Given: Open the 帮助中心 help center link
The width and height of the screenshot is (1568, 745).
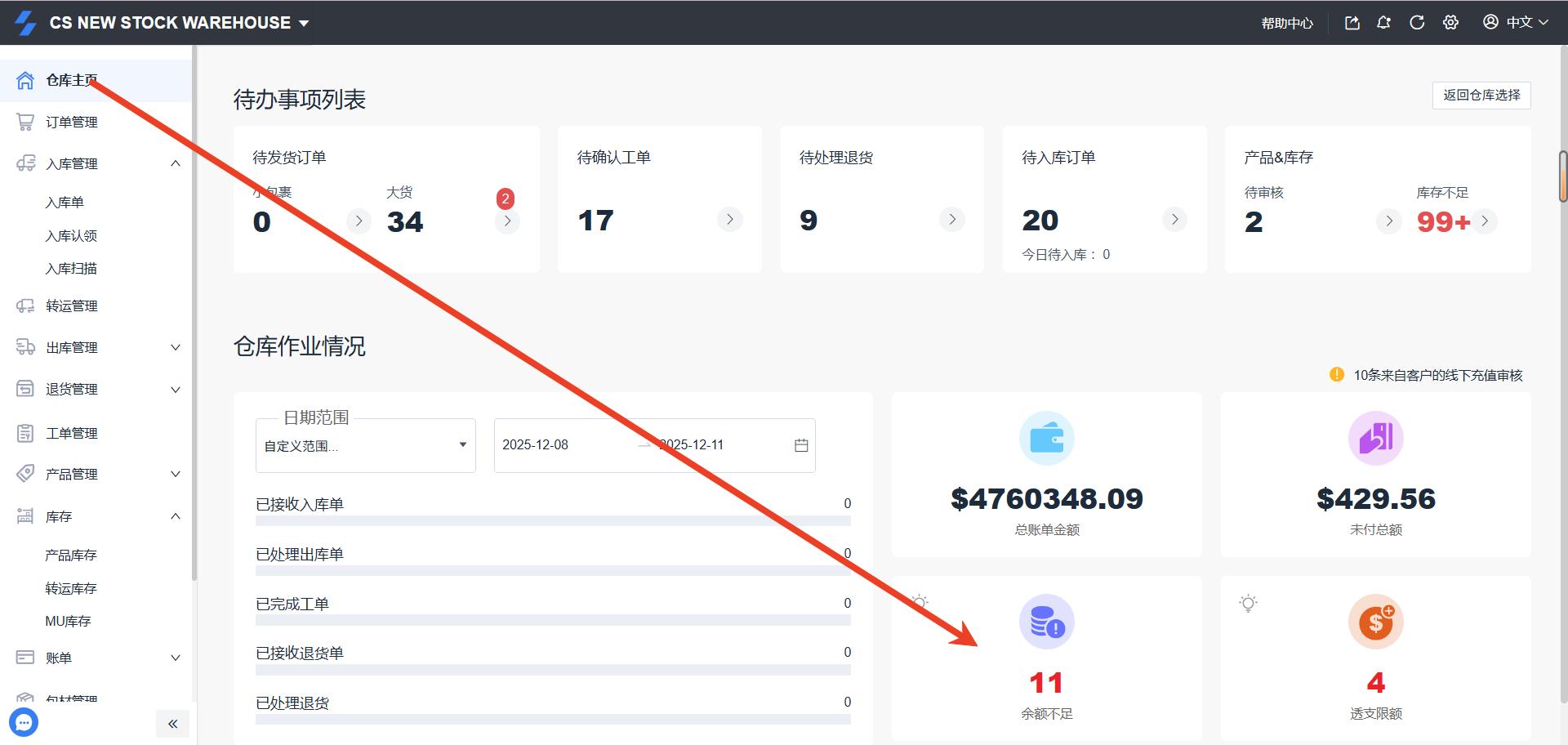Looking at the screenshot, I should (1287, 24).
